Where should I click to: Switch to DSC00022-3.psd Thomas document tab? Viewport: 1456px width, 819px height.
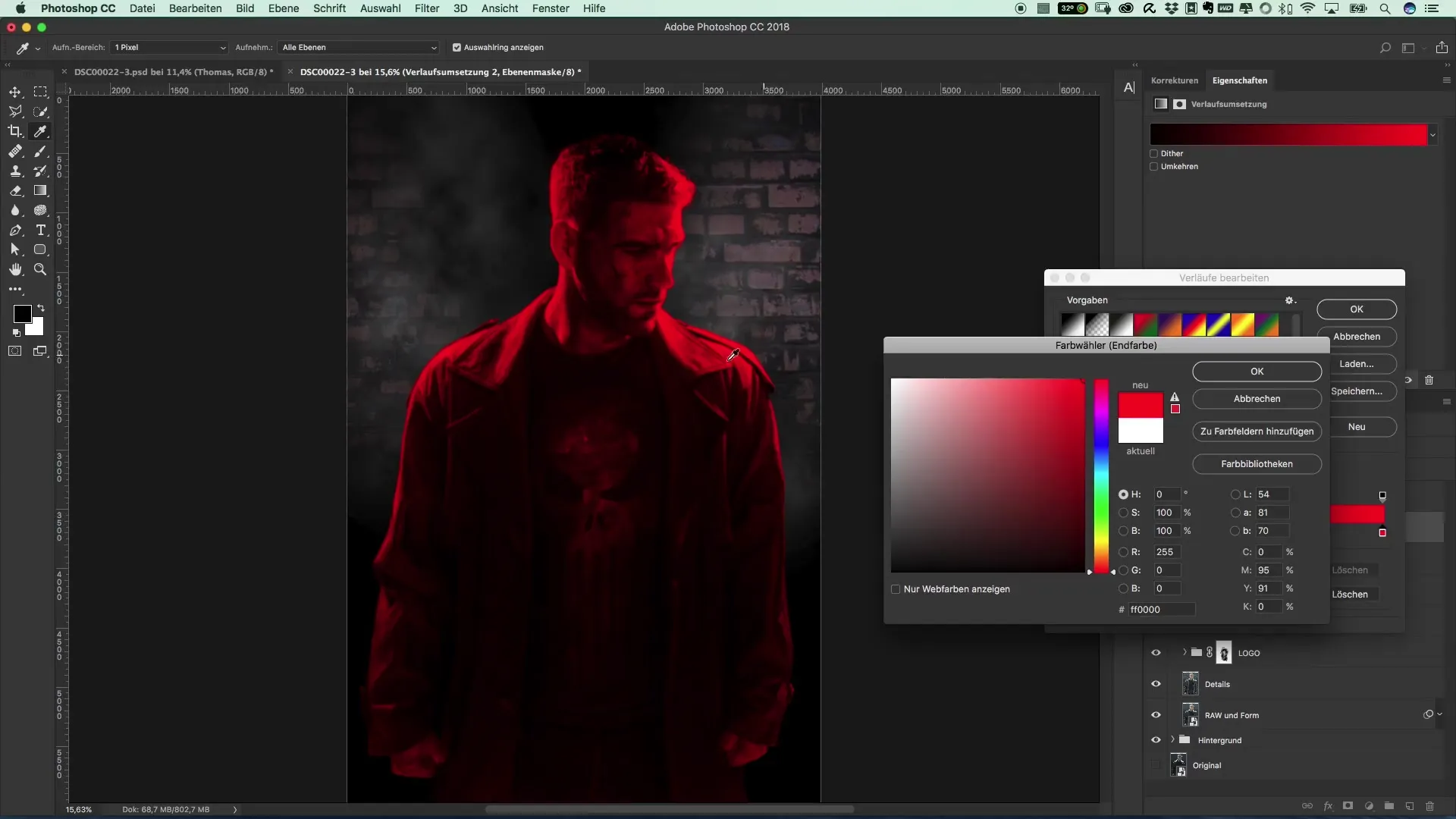pos(174,72)
